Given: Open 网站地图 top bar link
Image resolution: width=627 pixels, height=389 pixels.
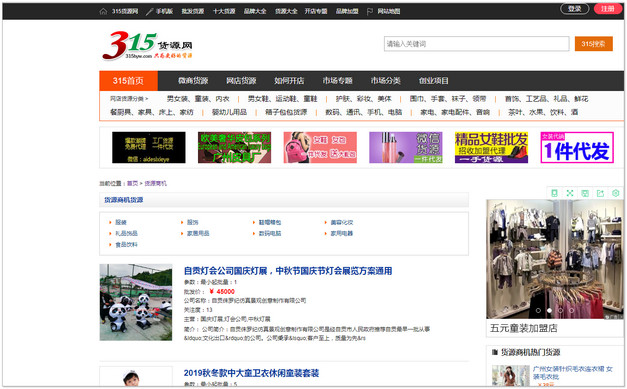Looking at the screenshot, I should point(389,11).
